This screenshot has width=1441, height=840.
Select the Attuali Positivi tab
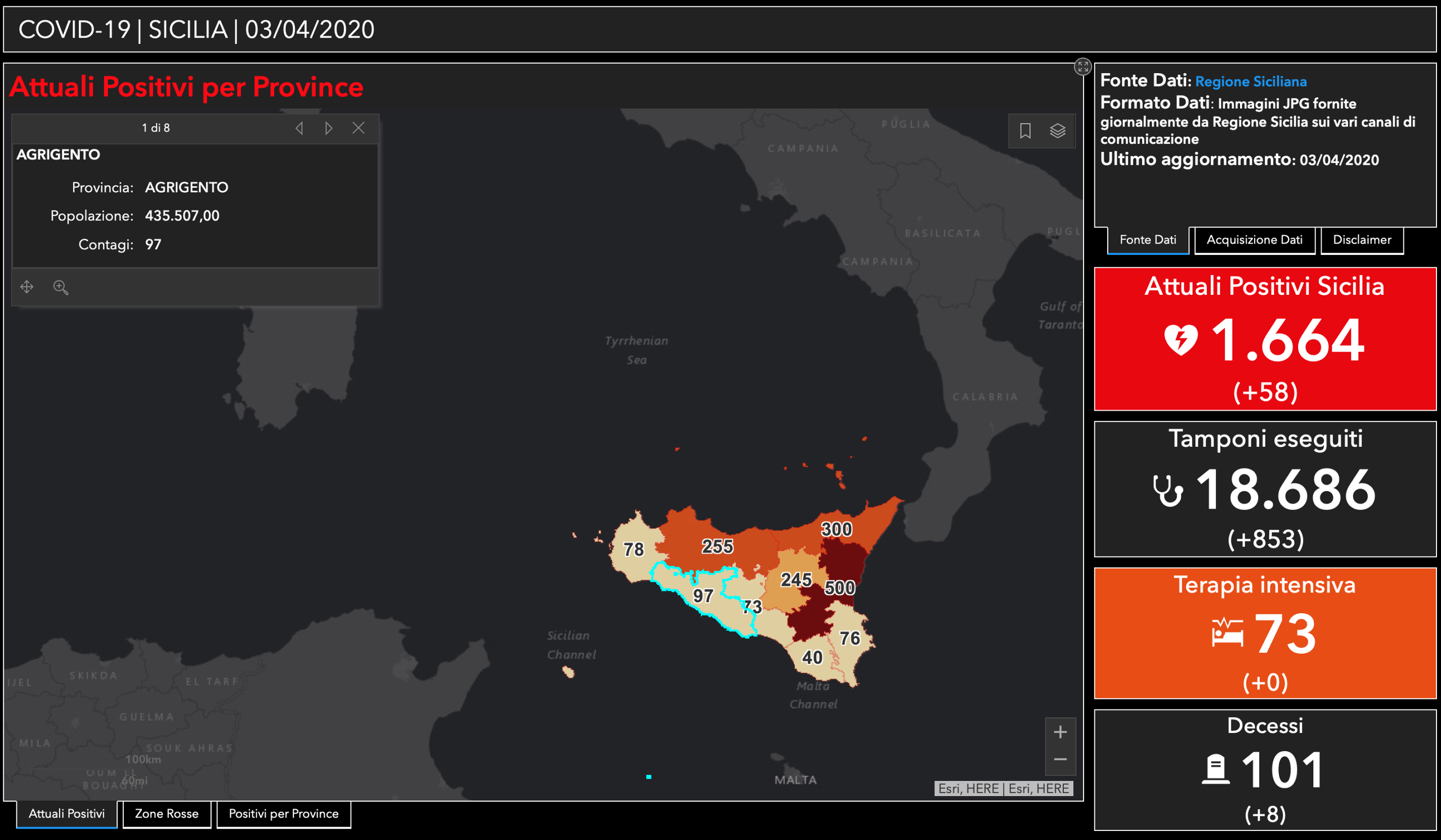67,814
